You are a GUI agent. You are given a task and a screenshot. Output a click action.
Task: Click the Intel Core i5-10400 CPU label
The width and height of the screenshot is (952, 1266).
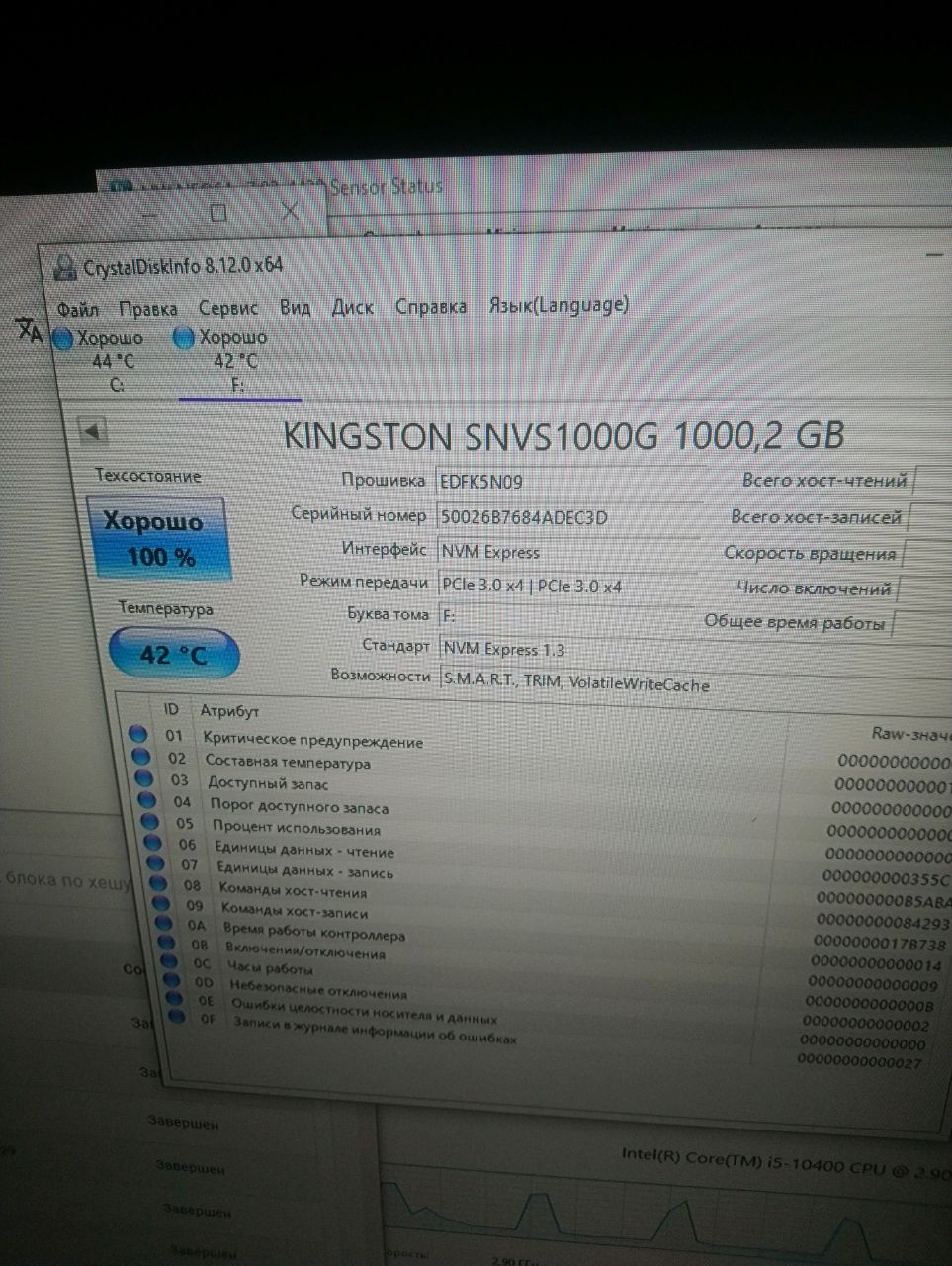click(x=786, y=1162)
